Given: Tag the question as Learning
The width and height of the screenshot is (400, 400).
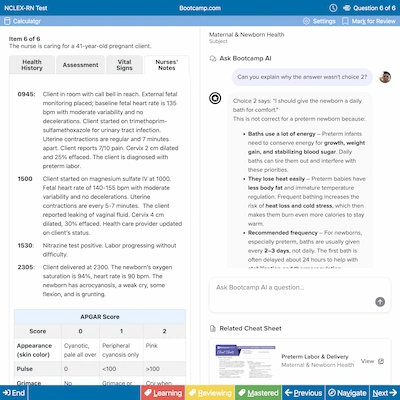Looking at the screenshot, I should point(163,393).
